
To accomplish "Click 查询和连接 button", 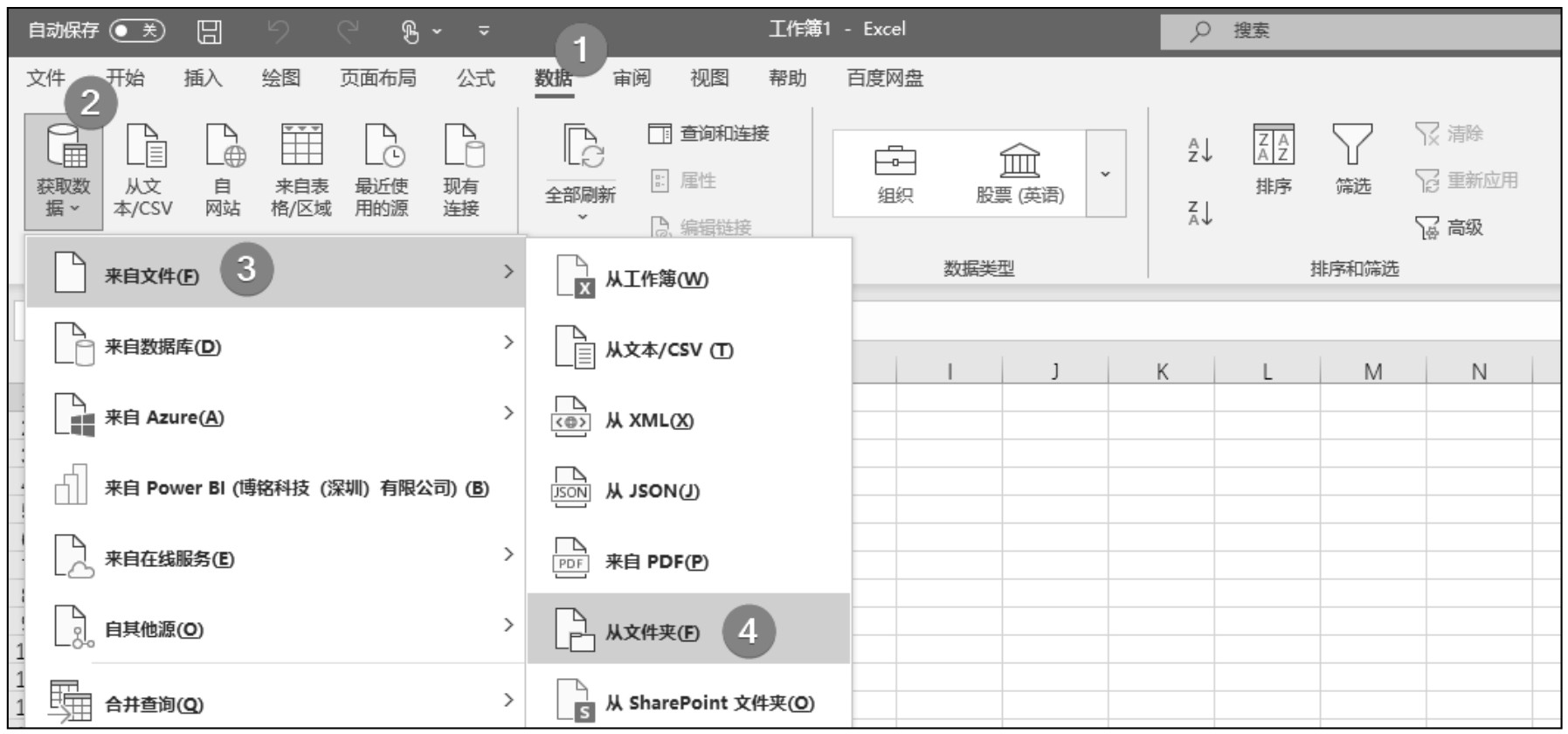I will [x=708, y=134].
